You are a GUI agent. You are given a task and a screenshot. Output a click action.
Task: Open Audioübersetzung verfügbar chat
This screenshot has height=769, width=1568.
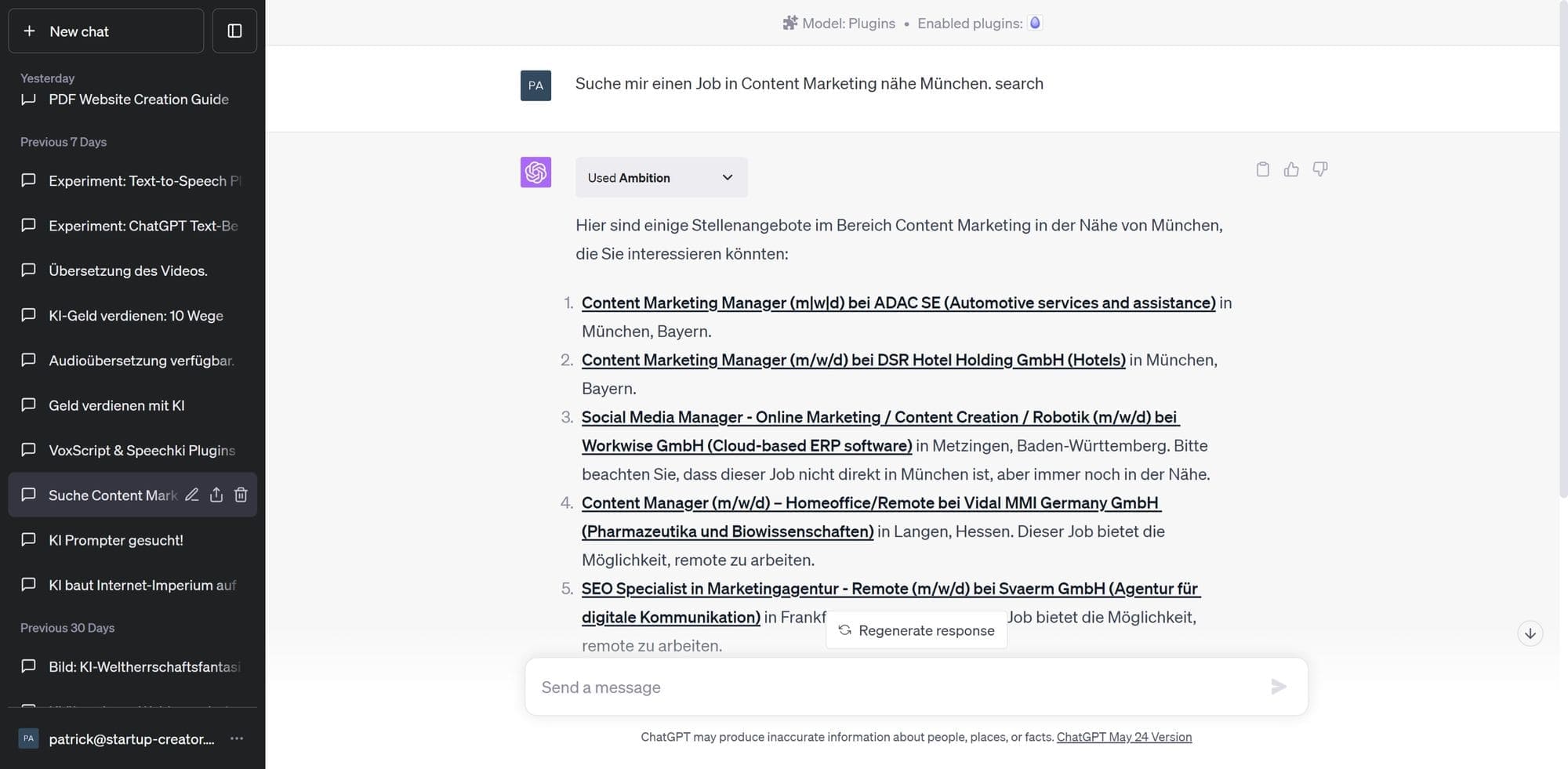(132, 361)
